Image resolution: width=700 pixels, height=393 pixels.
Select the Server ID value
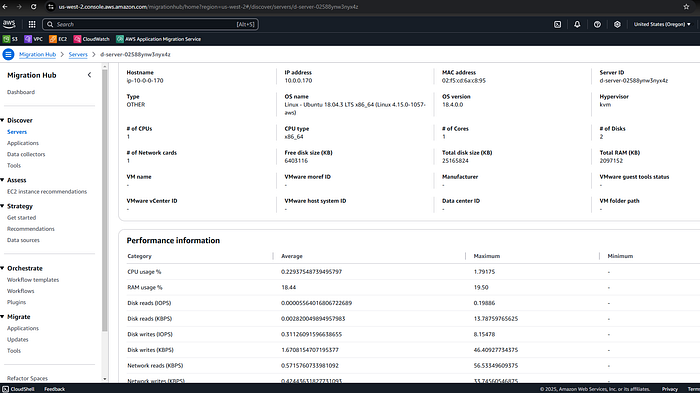[634, 80]
